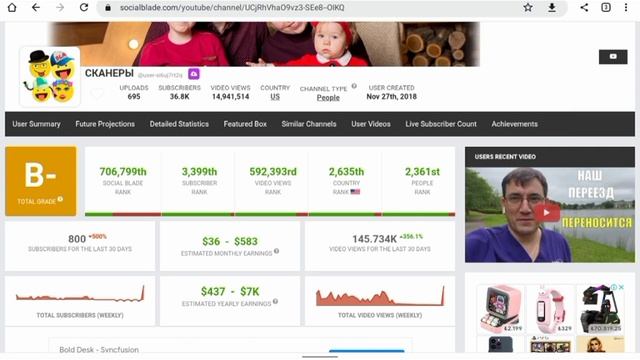Click the People channel type link
This screenshot has width=640, height=360.
click(328, 98)
